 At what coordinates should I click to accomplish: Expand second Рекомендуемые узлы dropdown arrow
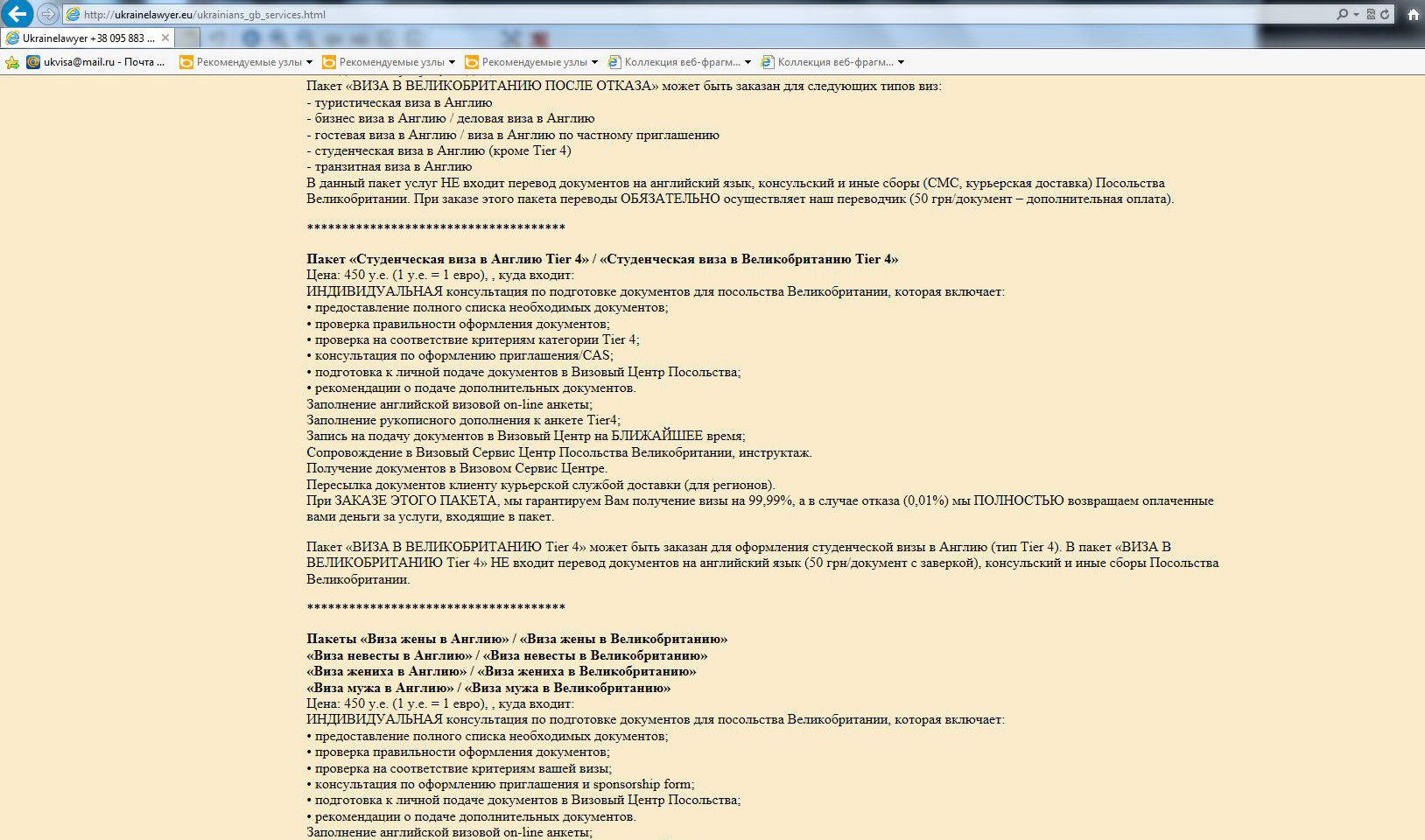[452, 62]
